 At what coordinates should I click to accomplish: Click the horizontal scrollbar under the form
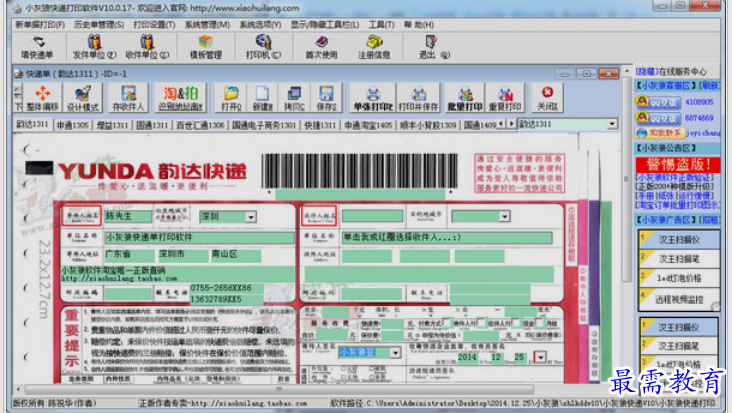tap(279, 389)
